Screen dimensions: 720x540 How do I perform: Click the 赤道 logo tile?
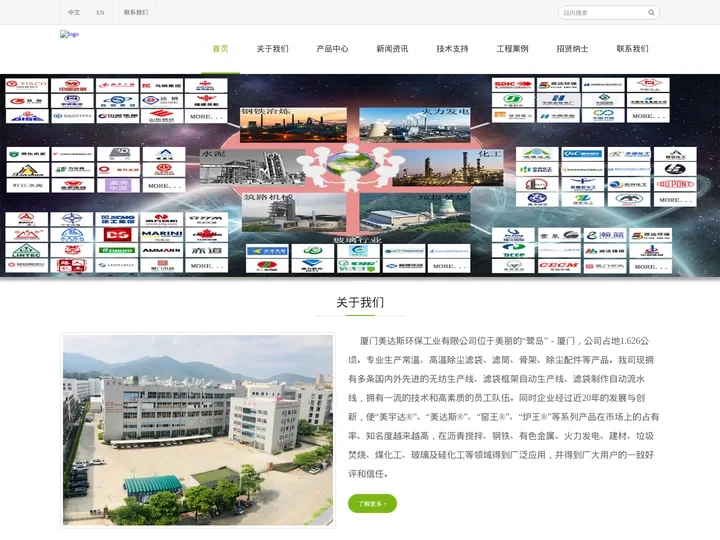tap(206, 250)
